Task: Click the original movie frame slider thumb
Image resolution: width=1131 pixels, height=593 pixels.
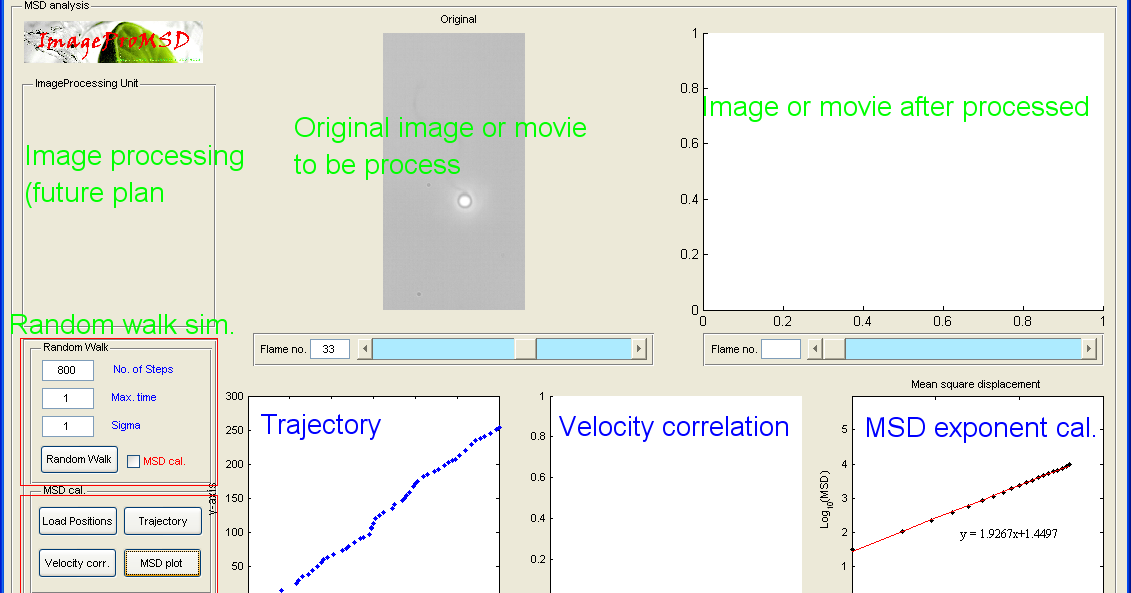Action: [524, 348]
